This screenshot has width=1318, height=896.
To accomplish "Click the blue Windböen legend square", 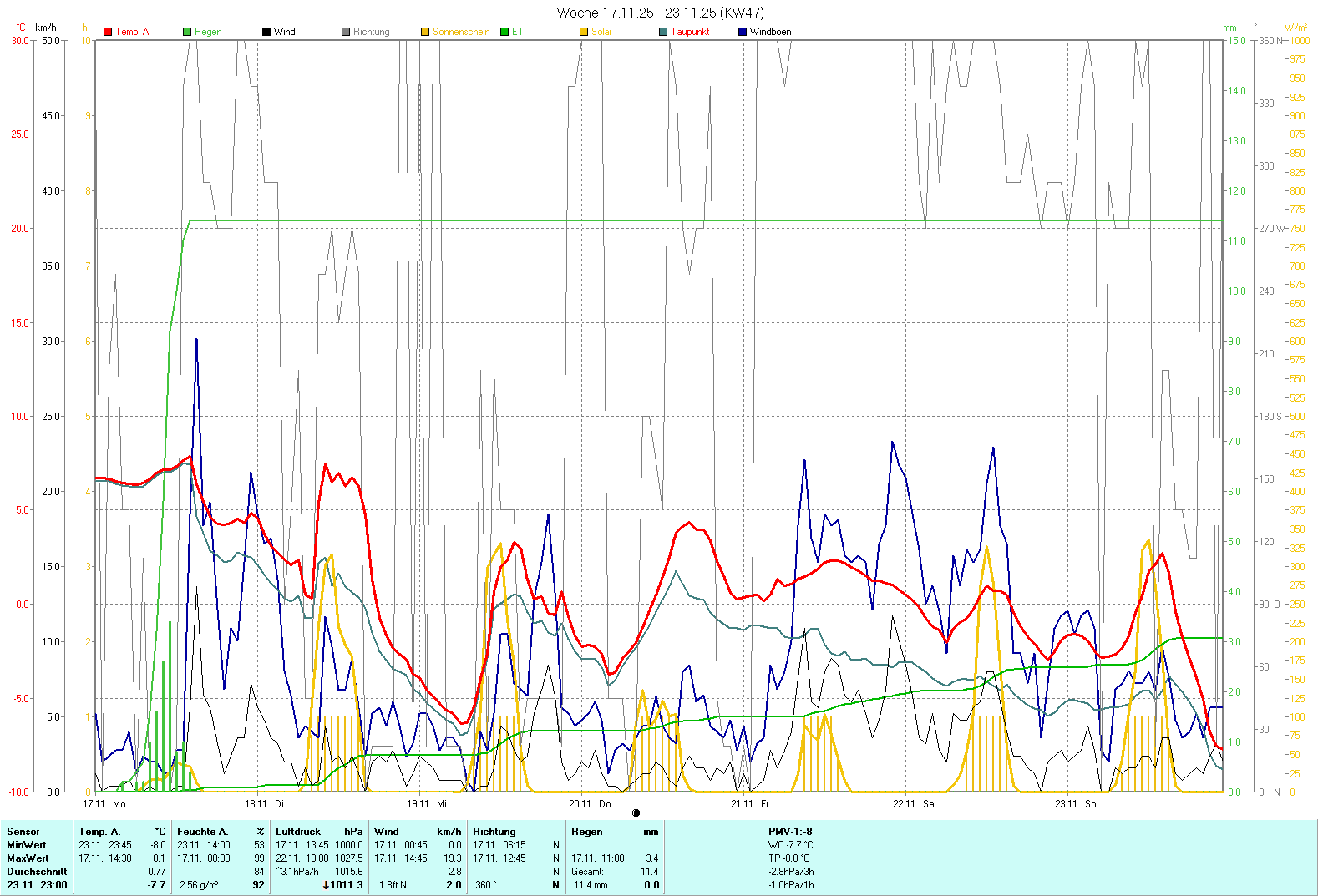I will click(743, 32).
